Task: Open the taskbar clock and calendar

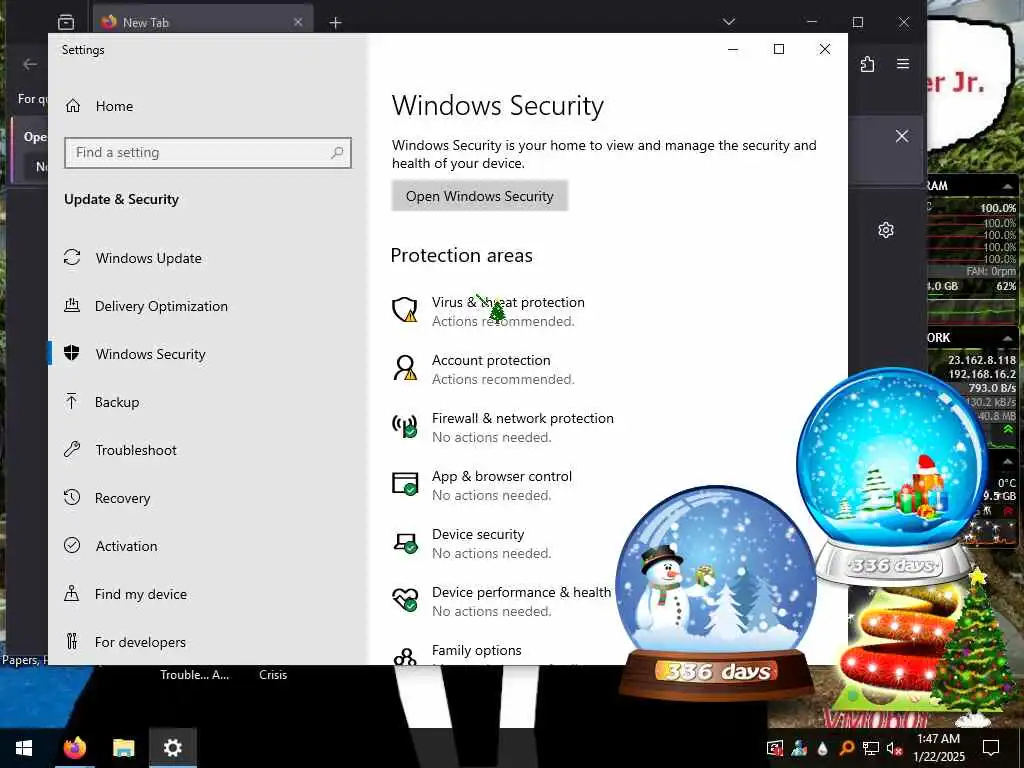Action: pos(938,748)
